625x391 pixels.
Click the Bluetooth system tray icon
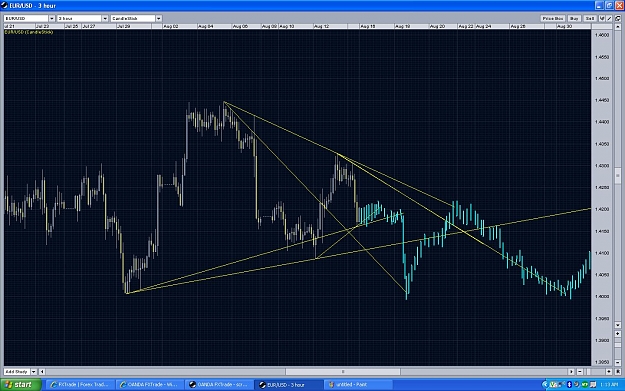[570, 384]
